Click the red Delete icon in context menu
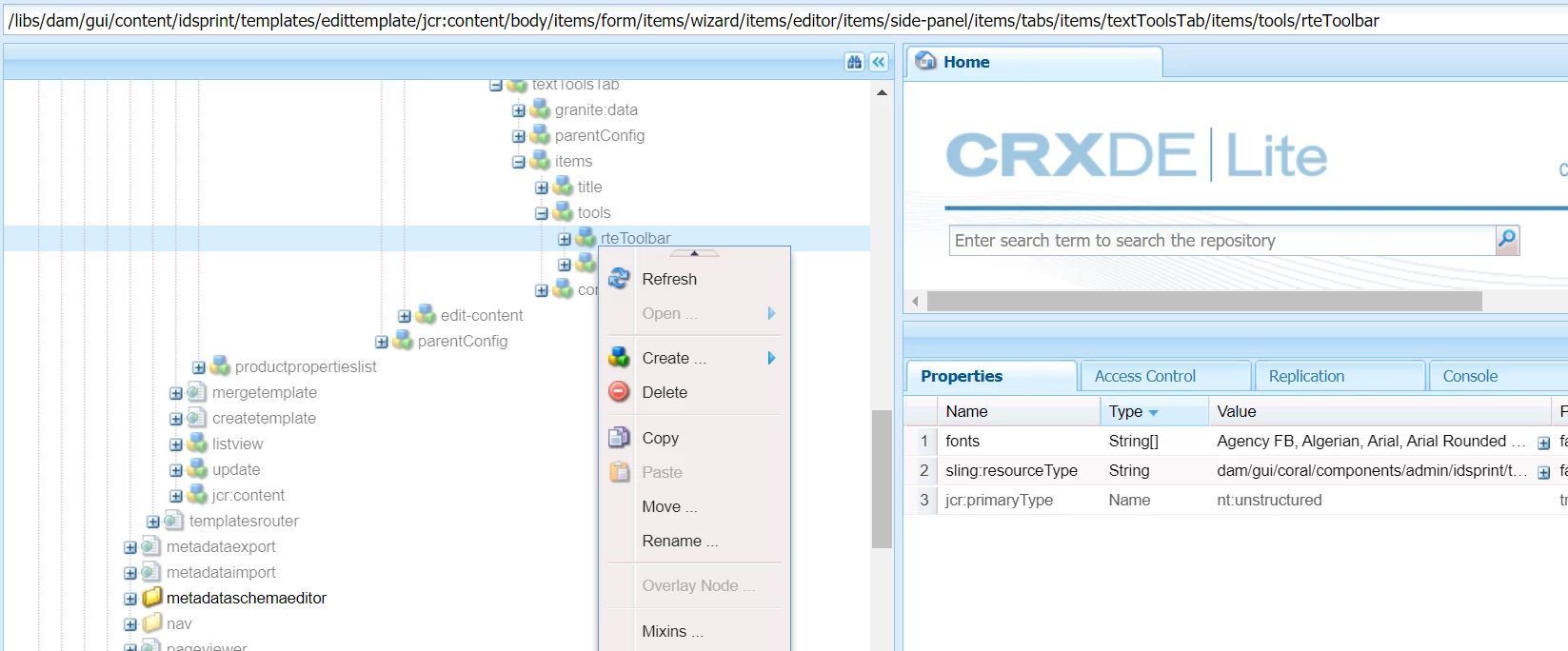1568x651 pixels. pos(619,391)
